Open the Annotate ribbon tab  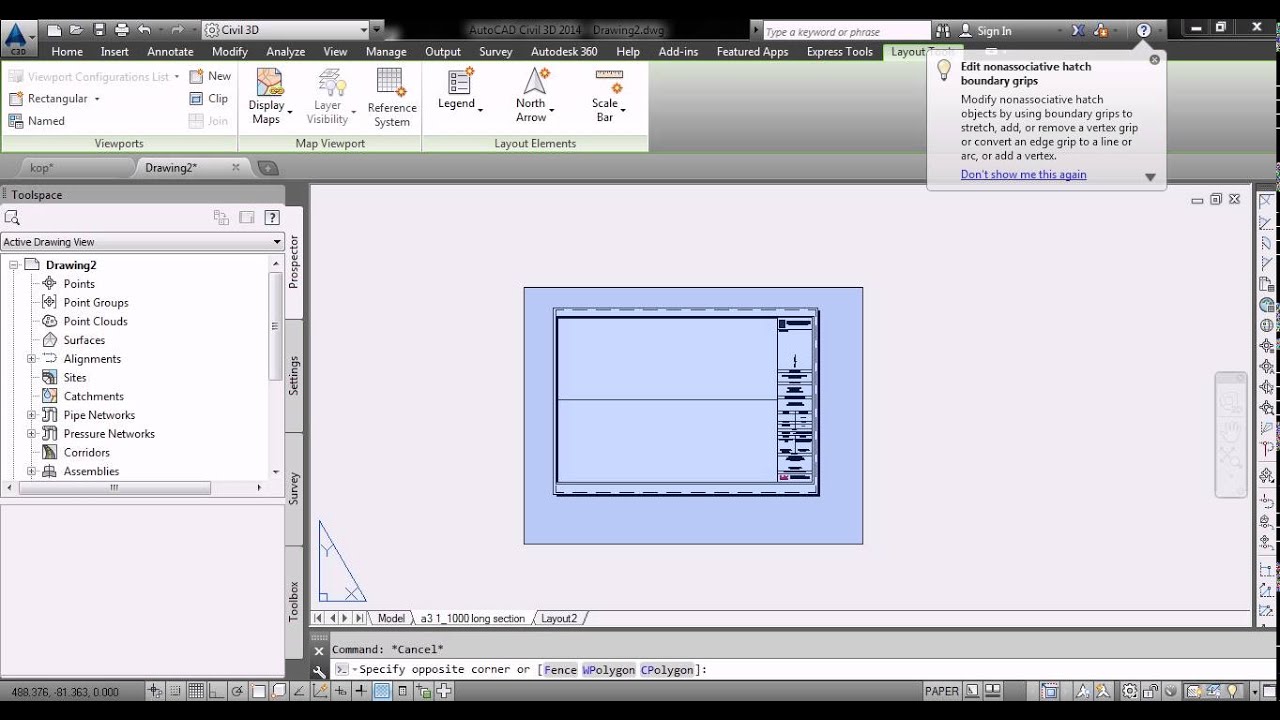(x=170, y=52)
